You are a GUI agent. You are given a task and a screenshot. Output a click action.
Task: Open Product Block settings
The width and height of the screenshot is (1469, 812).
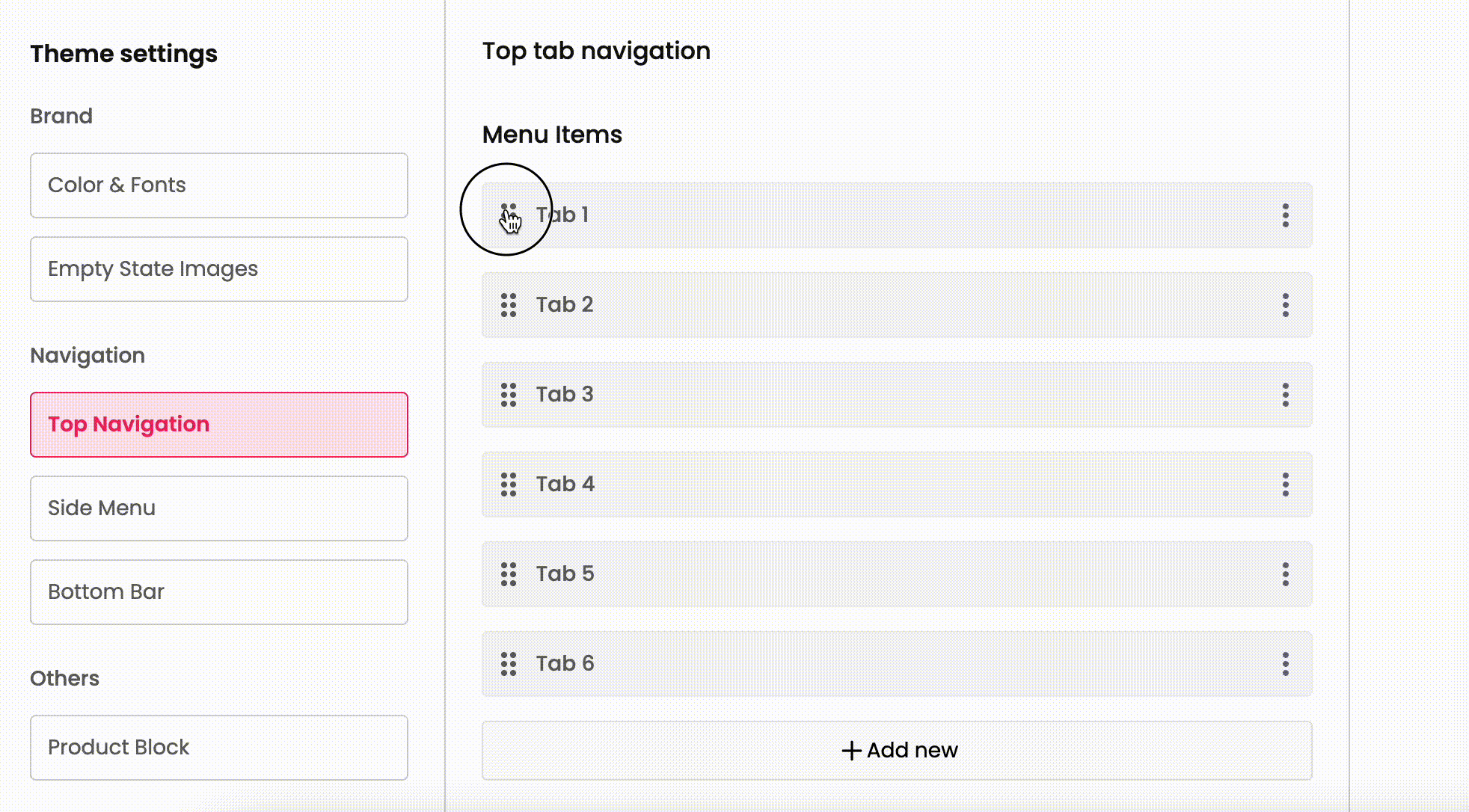(218, 748)
